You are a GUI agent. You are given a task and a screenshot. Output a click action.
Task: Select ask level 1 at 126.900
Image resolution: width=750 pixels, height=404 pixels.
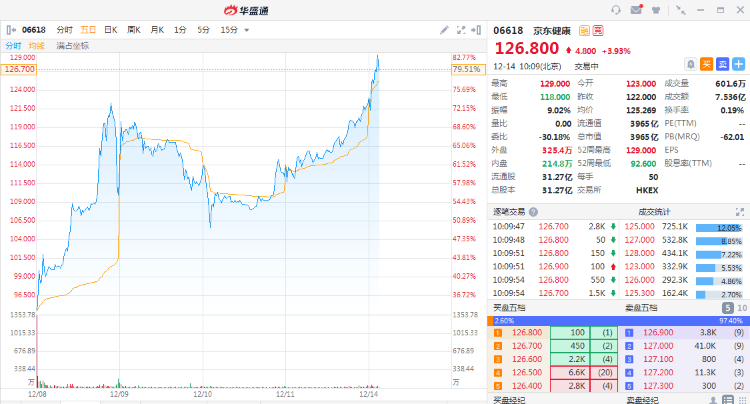coord(684,332)
